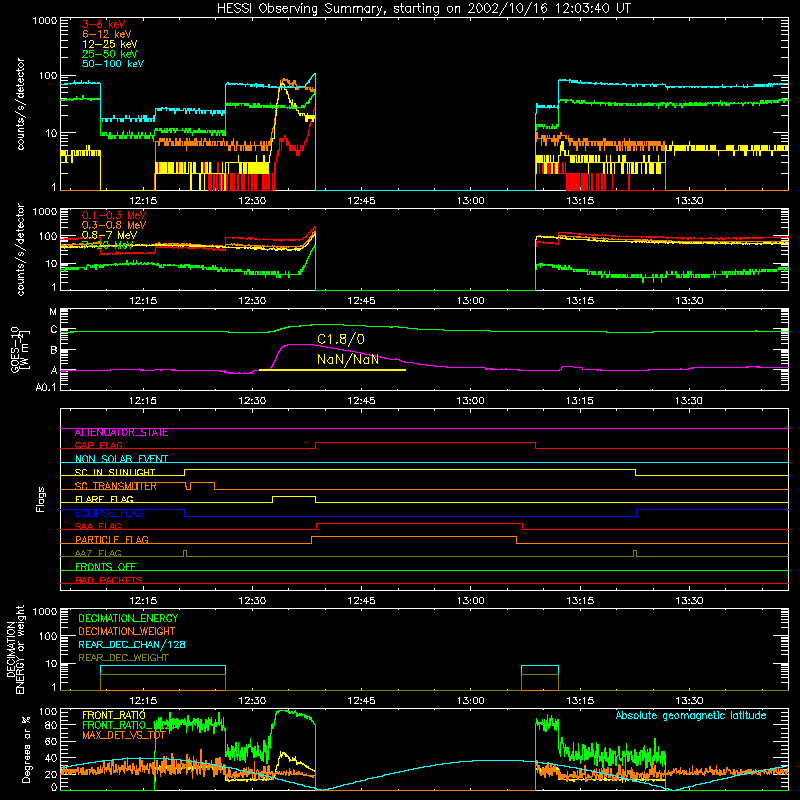Click the yellow flare interval bar in GOES panel
The image size is (800, 800).
(x=333, y=370)
